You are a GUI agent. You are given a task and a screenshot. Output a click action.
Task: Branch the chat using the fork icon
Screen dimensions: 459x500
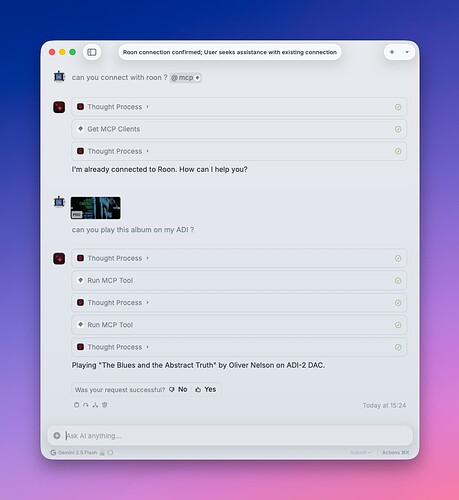coord(95,405)
